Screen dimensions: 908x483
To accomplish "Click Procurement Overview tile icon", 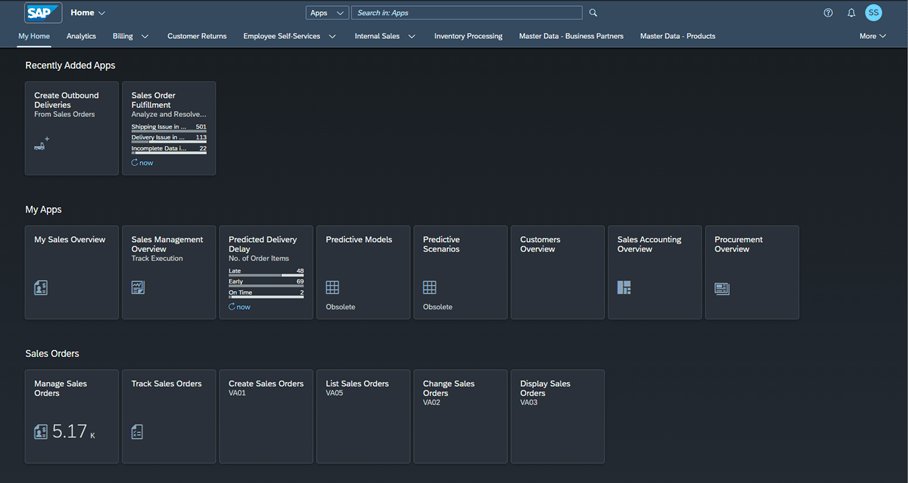I will pyautogui.click(x=722, y=289).
